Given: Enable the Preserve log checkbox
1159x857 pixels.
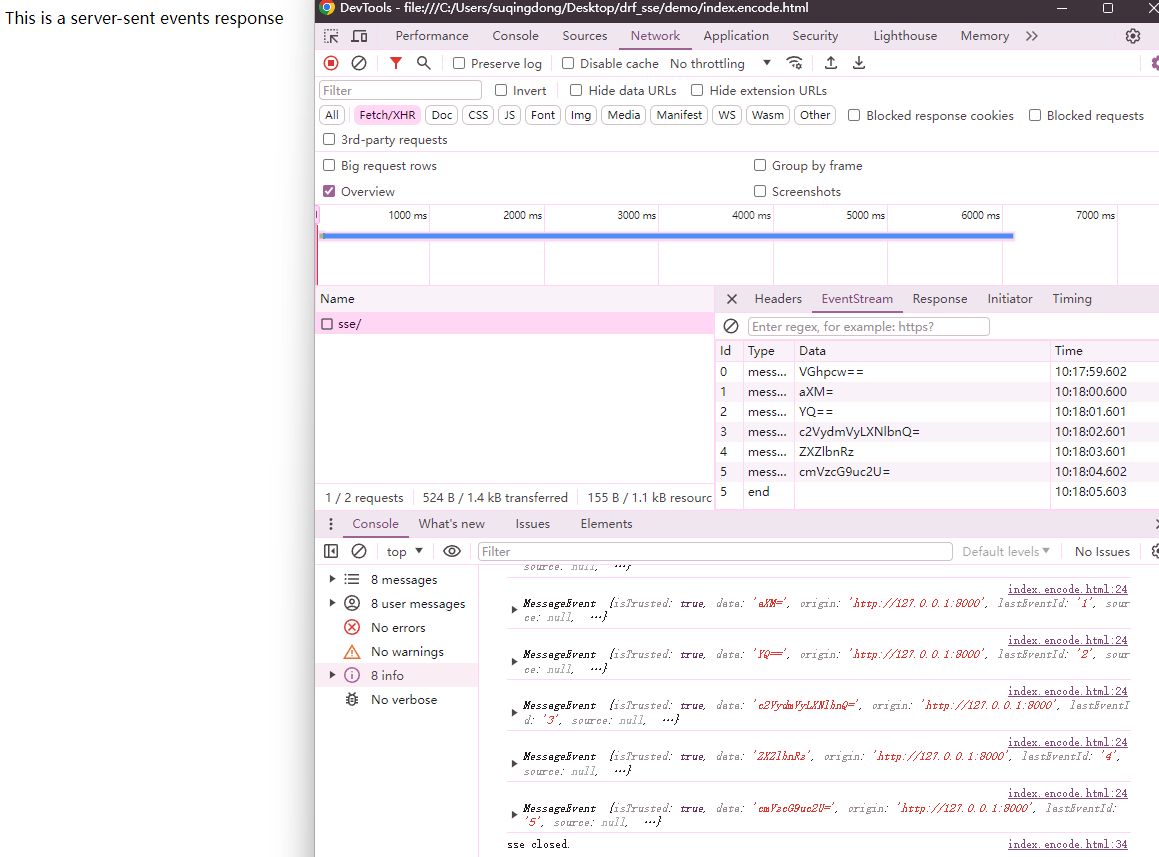Looking at the screenshot, I should tap(459, 63).
